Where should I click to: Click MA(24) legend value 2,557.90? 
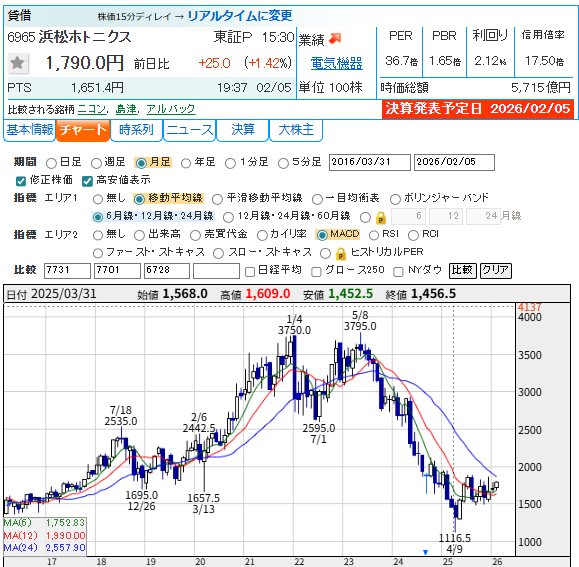(66, 548)
